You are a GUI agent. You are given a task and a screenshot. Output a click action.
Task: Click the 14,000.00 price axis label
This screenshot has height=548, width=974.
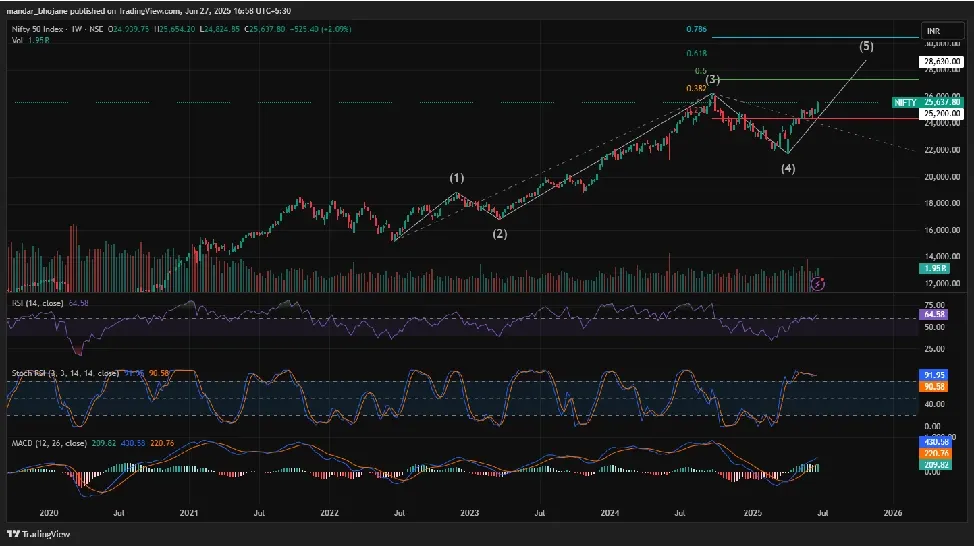point(942,257)
